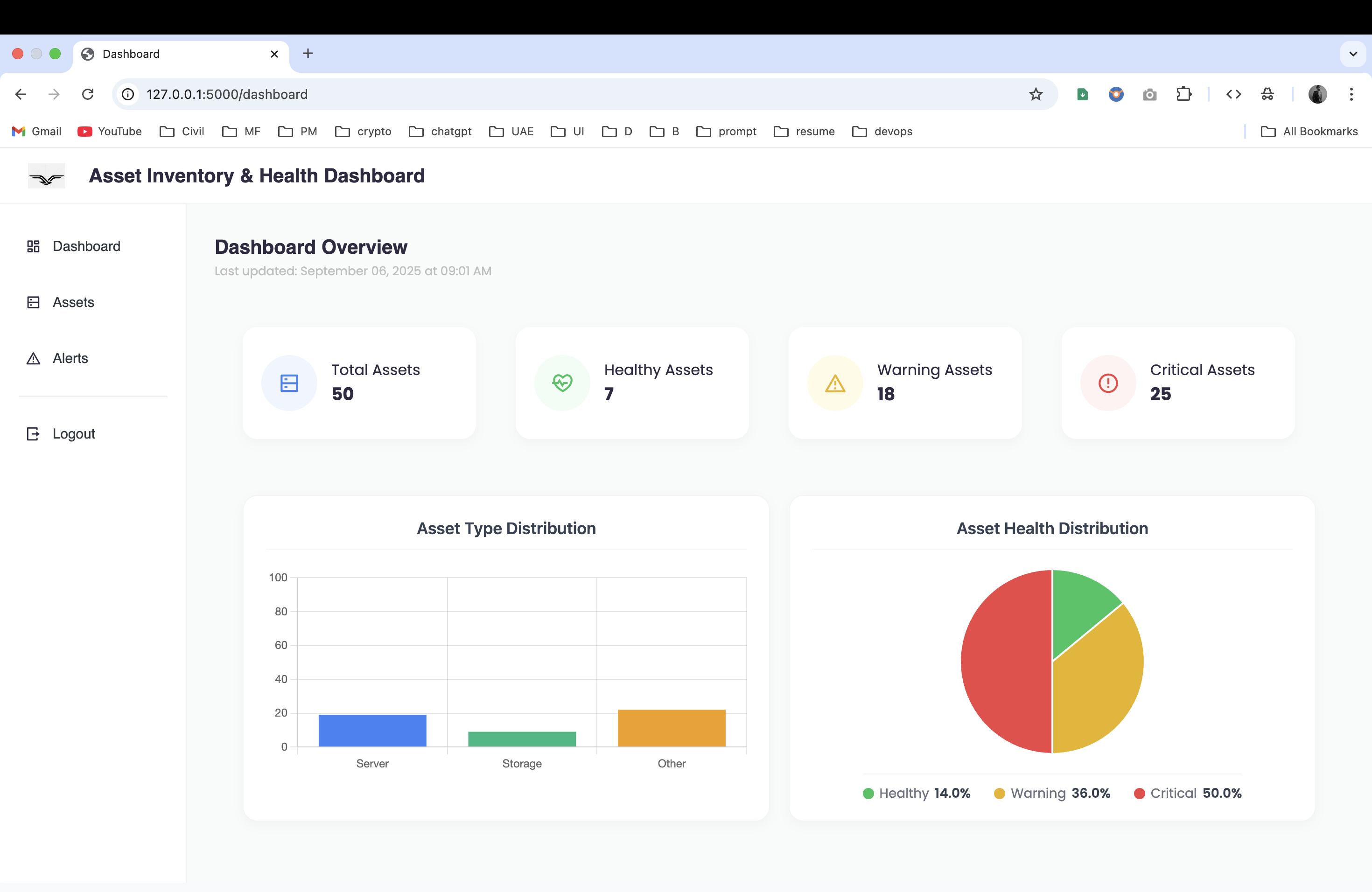The height and width of the screenshot is (892, 1372).
Task: Click the Total Assets card icon
Action: click(x=289, y=383)
